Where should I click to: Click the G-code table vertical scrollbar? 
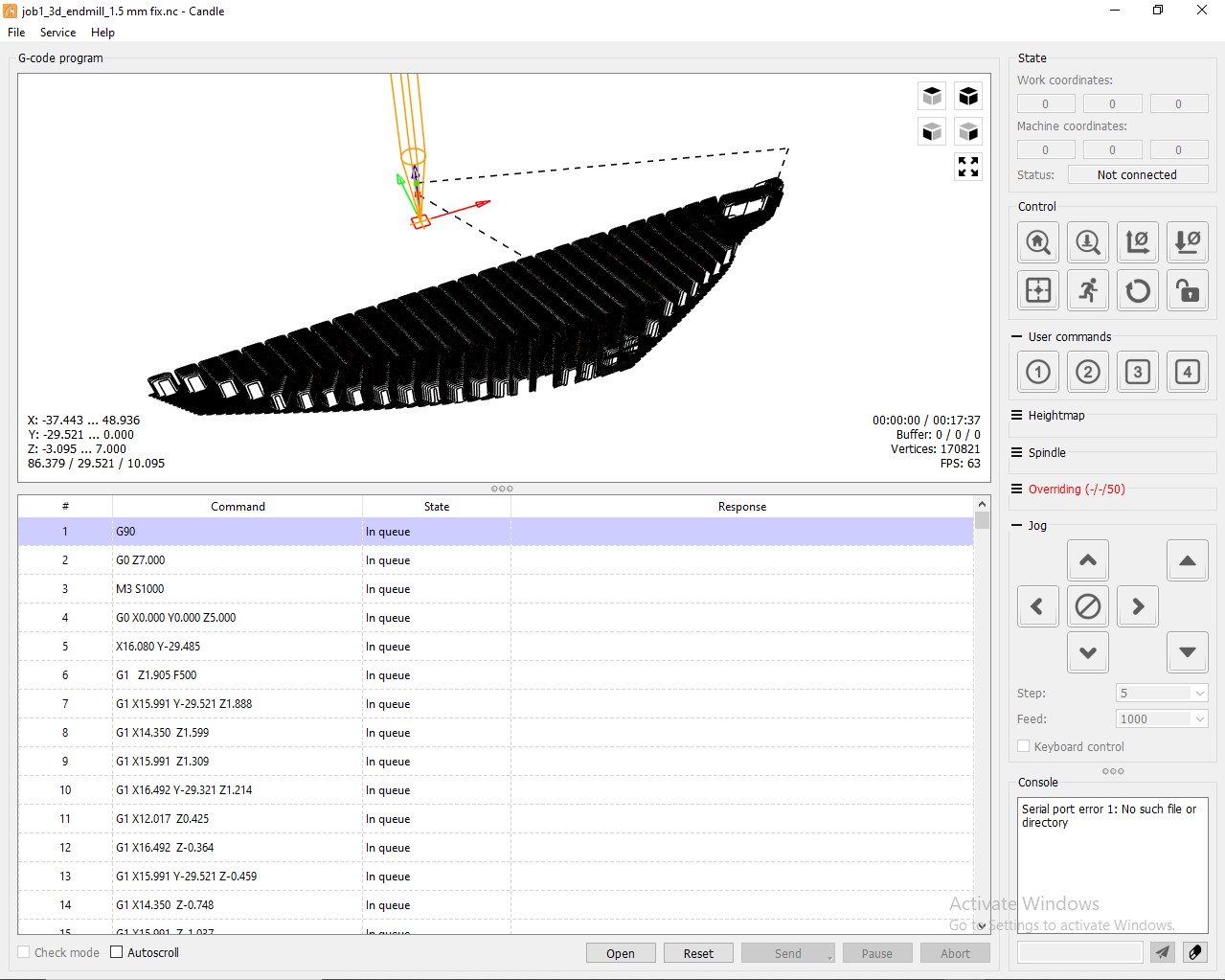[982, 714]
